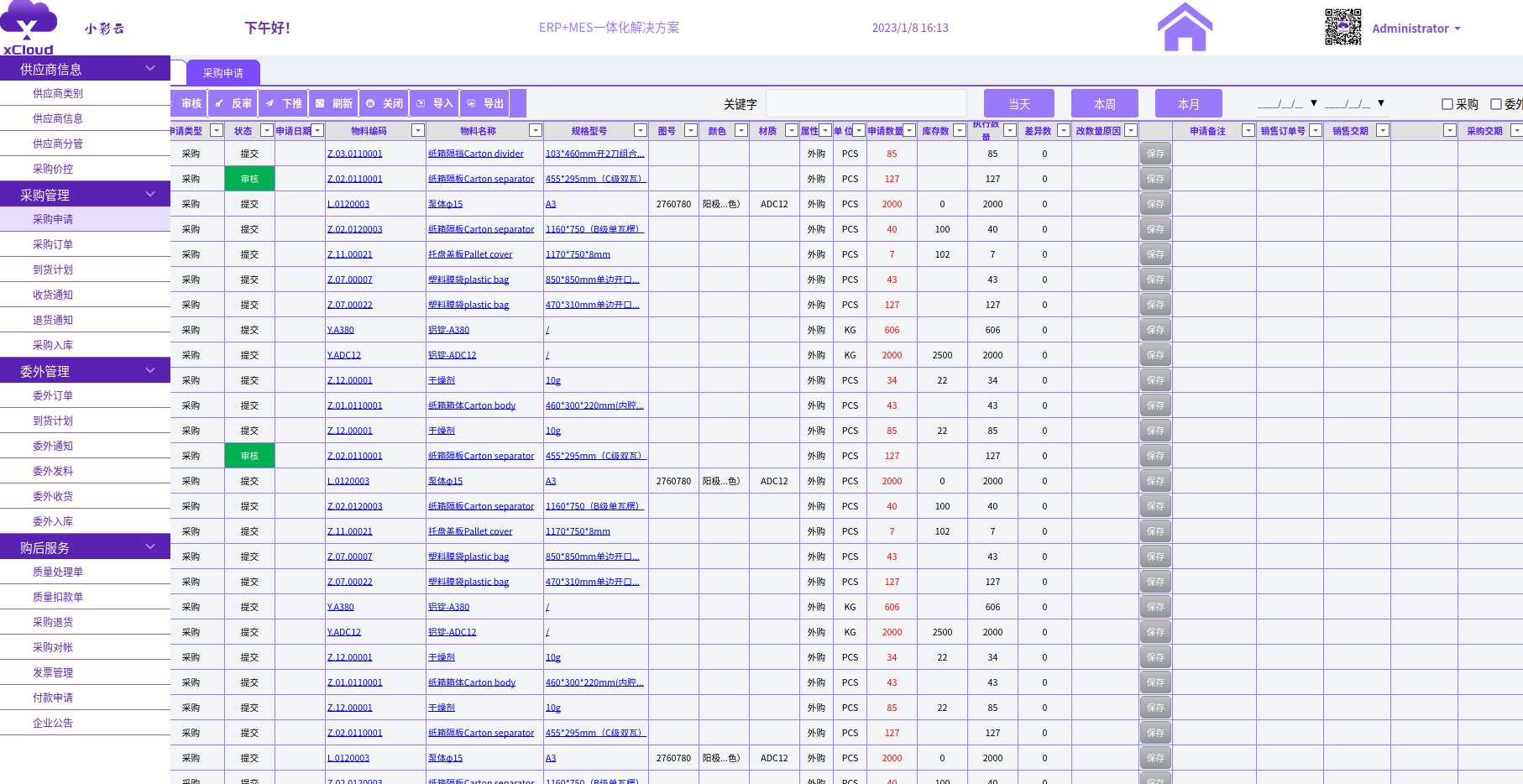The height and width of the screenshot is (784, 1523).
Task: Open material link 纸箱隔挡Carton divider
Action: pos(476,154)
